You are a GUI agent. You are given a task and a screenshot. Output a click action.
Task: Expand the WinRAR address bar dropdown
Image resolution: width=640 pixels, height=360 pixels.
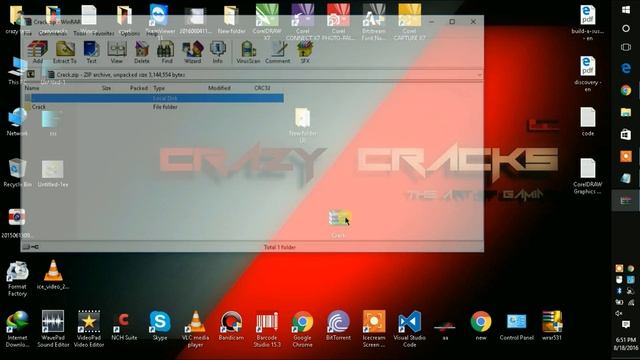pyautogui.click(x=479, y=75)
